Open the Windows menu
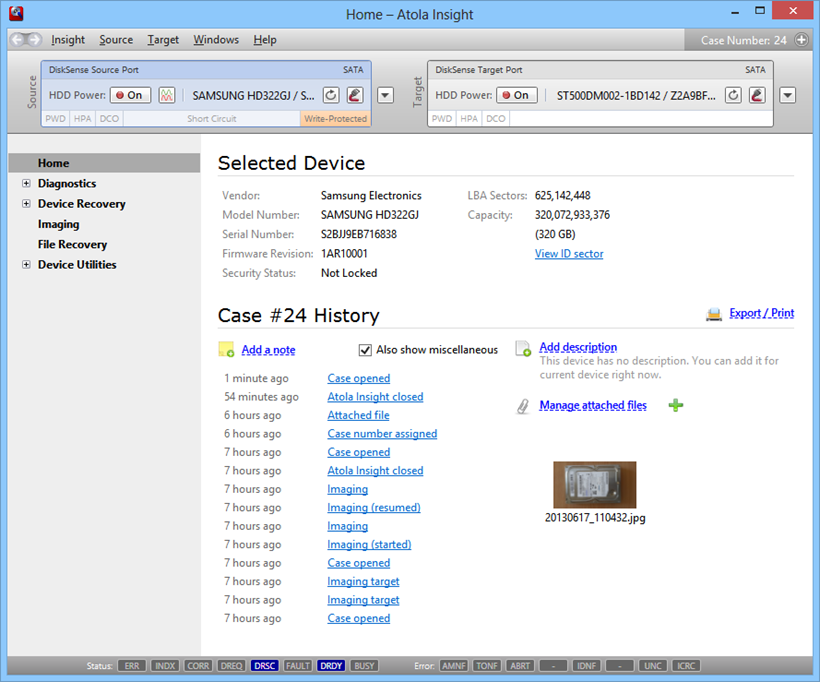This screenshot has height=682, width=820. pos(216,40)
